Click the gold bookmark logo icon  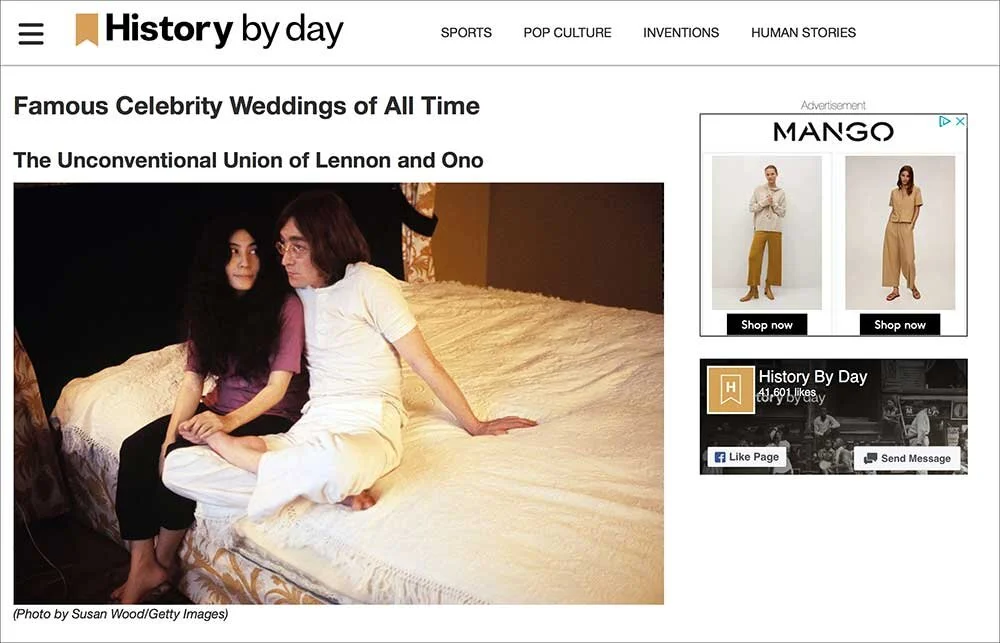tap(87, 30)
